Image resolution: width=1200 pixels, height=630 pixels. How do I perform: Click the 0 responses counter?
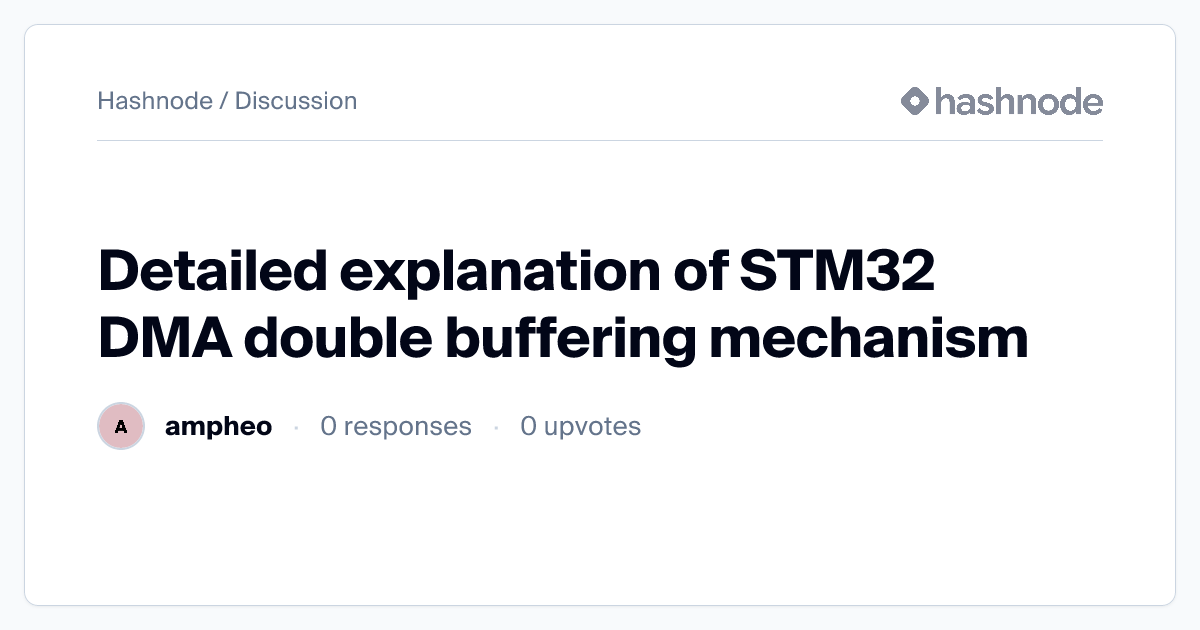click(395, 427)
